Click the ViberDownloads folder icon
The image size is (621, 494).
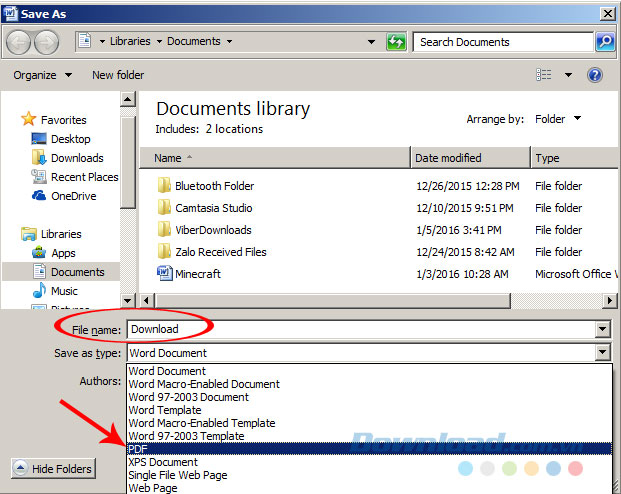164,230
